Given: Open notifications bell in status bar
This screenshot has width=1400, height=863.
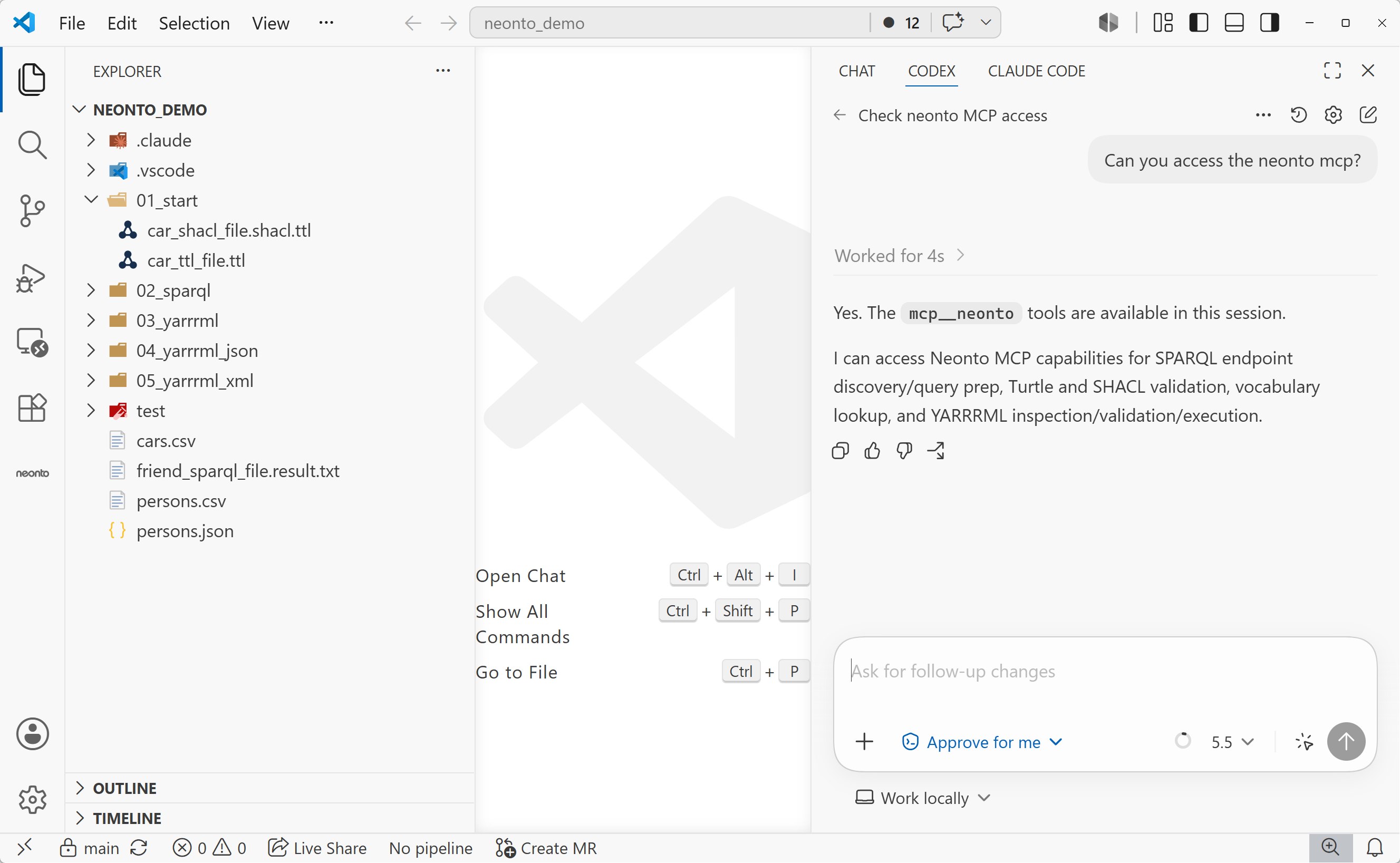Looking at the screenshot, I should coord(1375,848).
